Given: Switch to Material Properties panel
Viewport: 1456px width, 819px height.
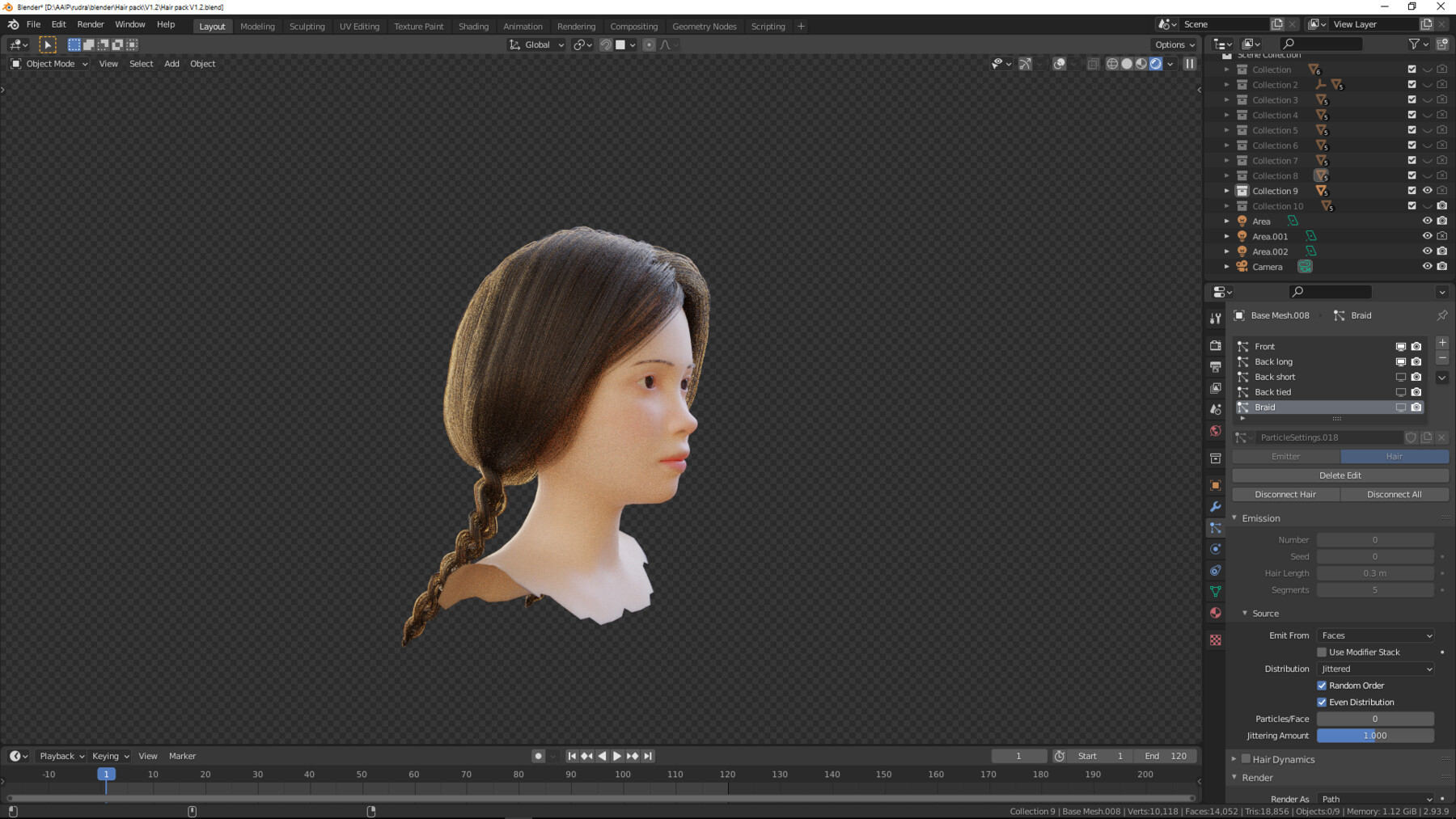Looking at the screenshot, I should tap(1216, 613).
